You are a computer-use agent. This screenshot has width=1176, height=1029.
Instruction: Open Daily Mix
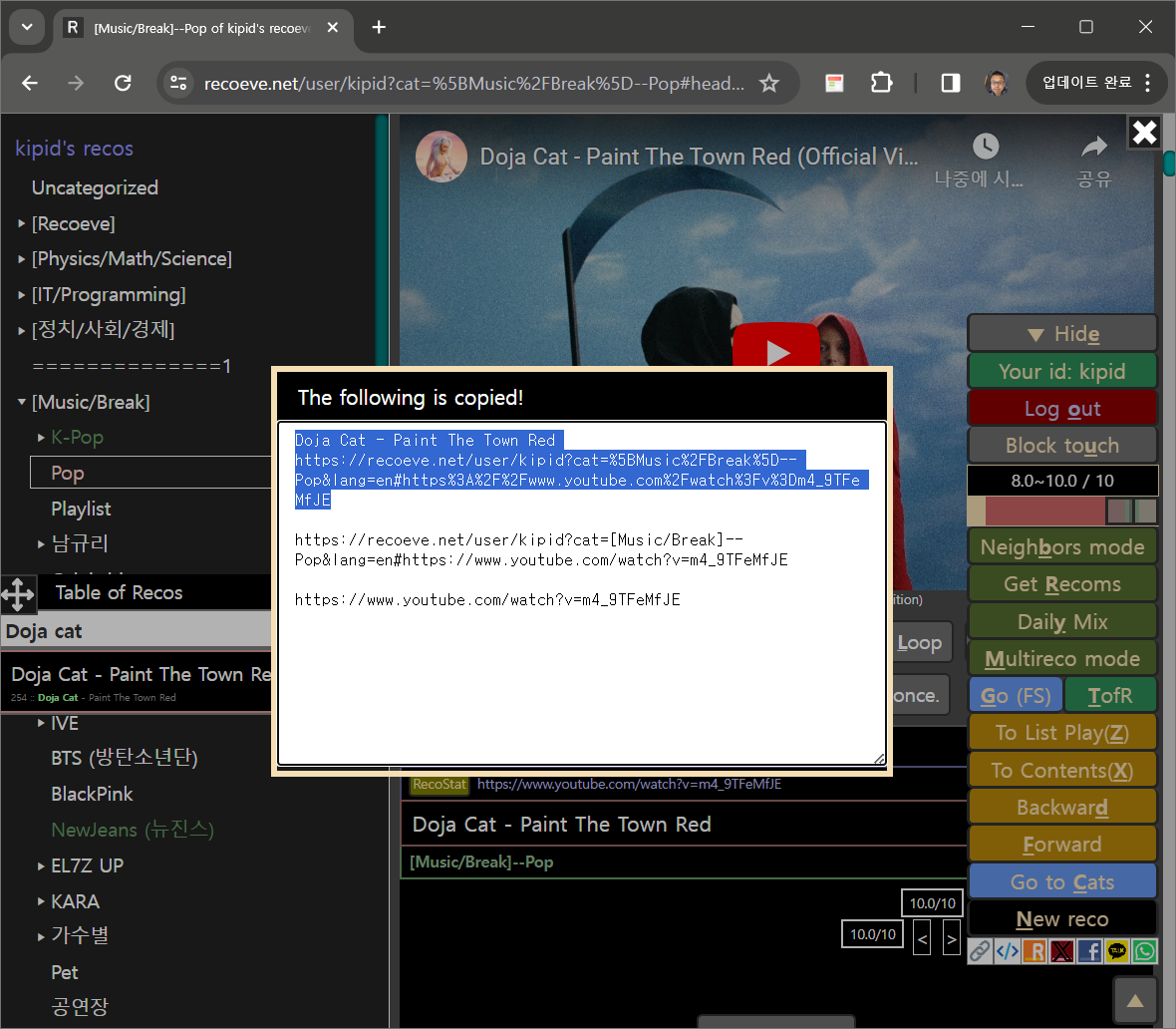1062,621
